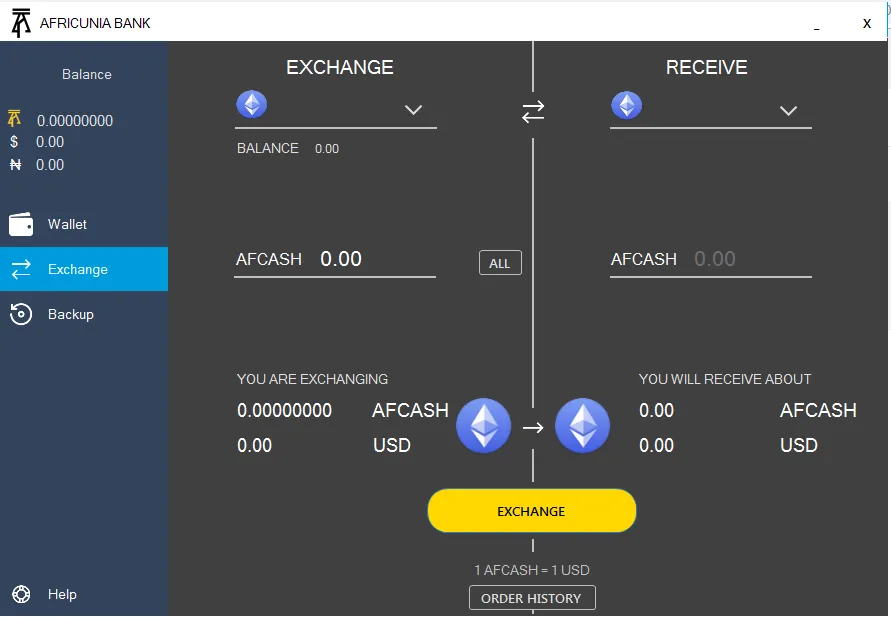Image resolution: width=891 pixels, height=617 pixels.
Task: Expand the EXCHANGE currency dropdown chevron
Action: 413,110
